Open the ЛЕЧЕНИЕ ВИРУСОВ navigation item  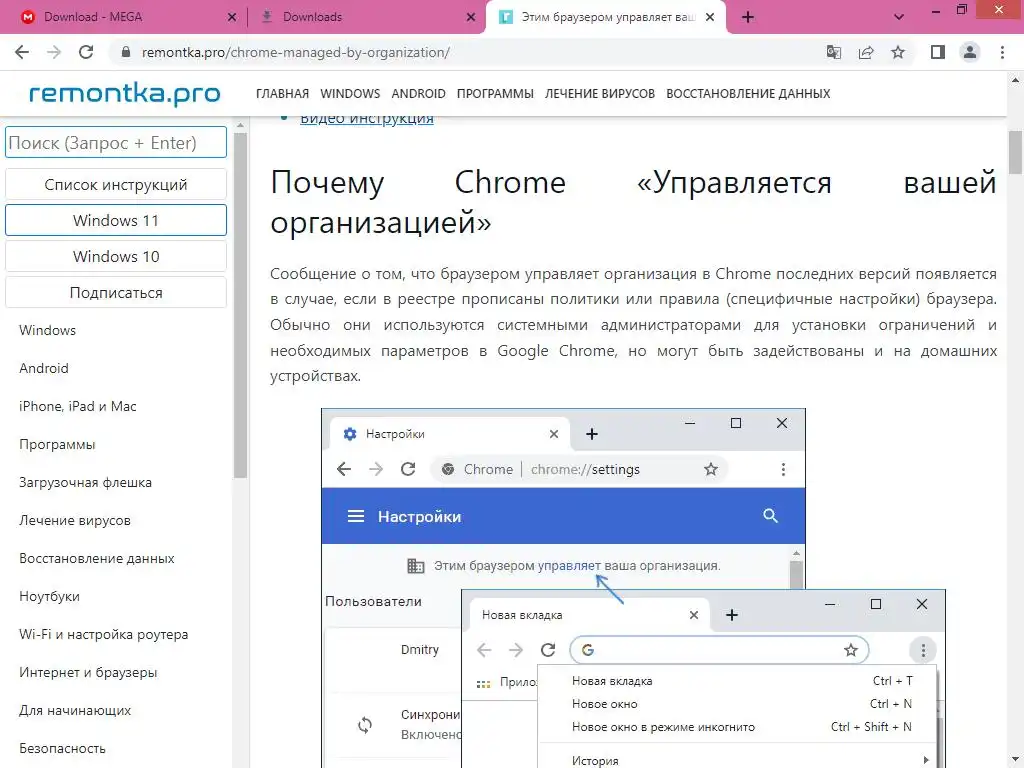pyautogui.click(x=600, y=93)
